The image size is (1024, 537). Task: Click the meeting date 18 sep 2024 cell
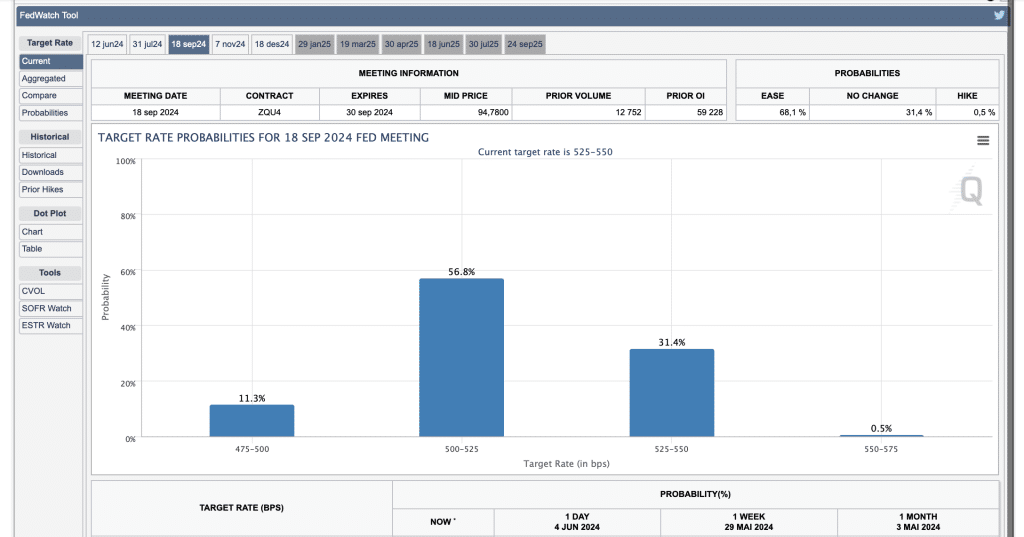pyautogui.click(x=155, y=112)
